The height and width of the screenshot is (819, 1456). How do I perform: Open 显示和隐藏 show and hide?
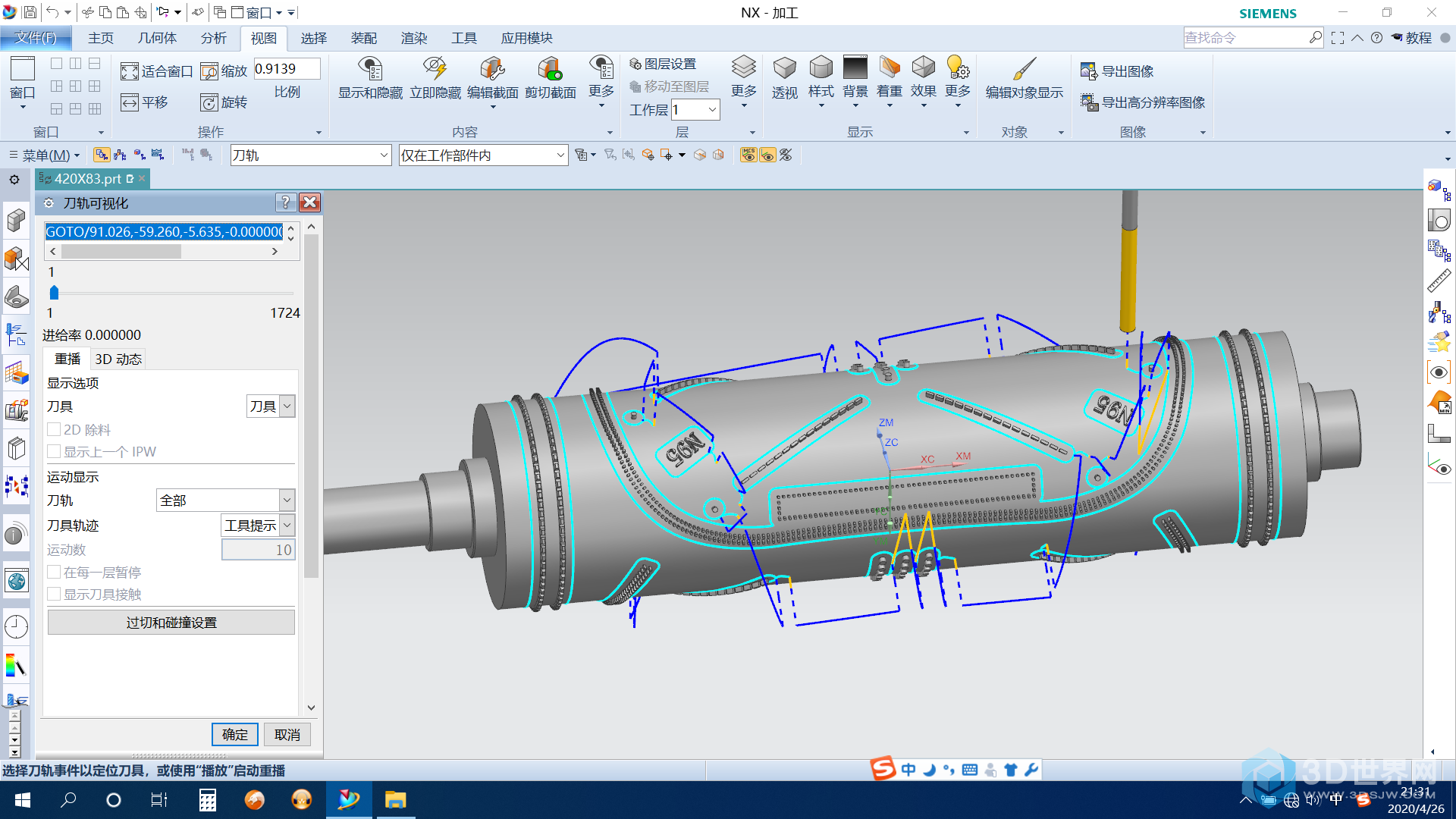coord(370,78)
